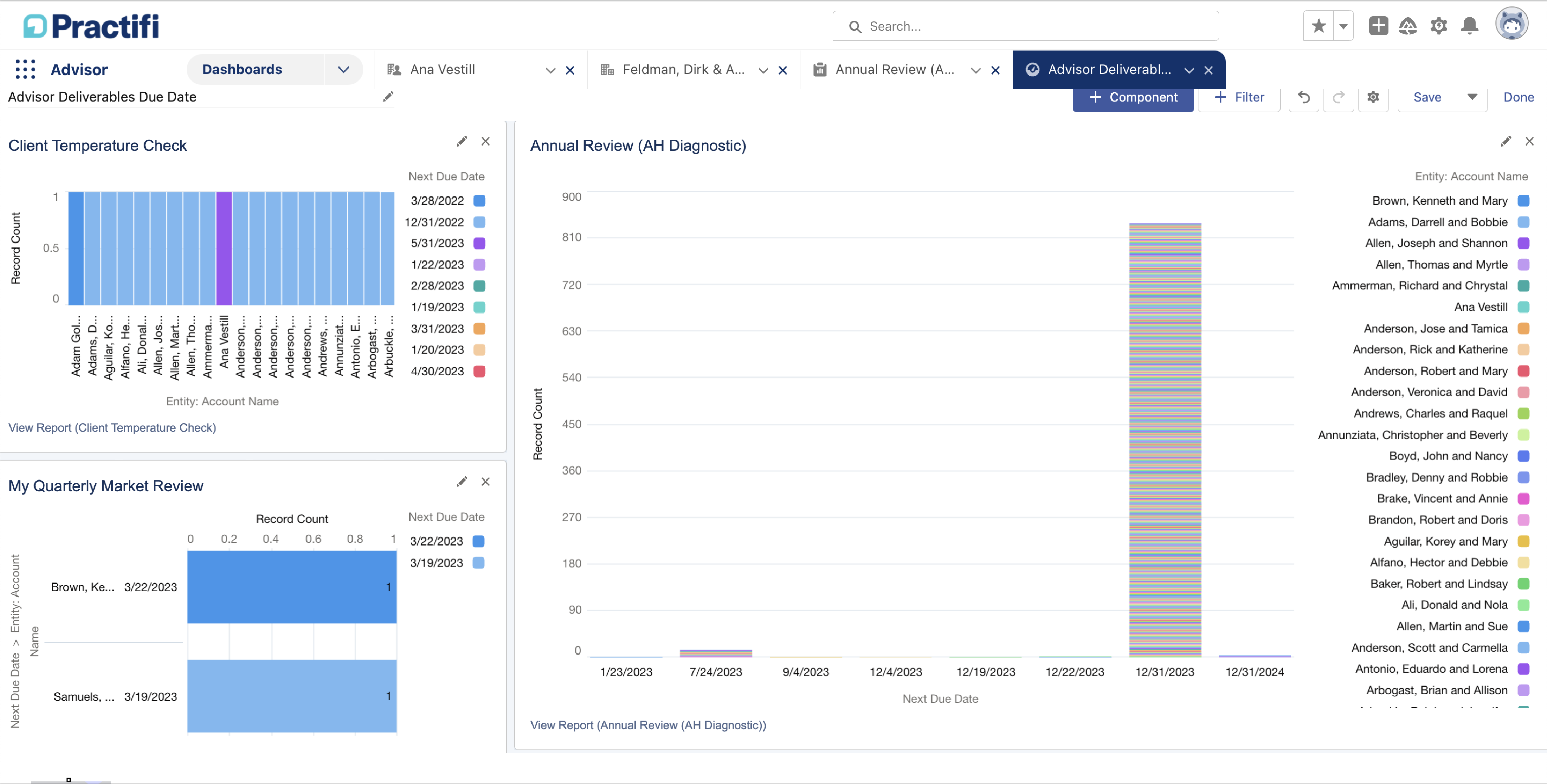Switch to the Feldman, Dirk & A... tab
The height and width of the screenshot is (784, 1547).
(x=683, y=70)
